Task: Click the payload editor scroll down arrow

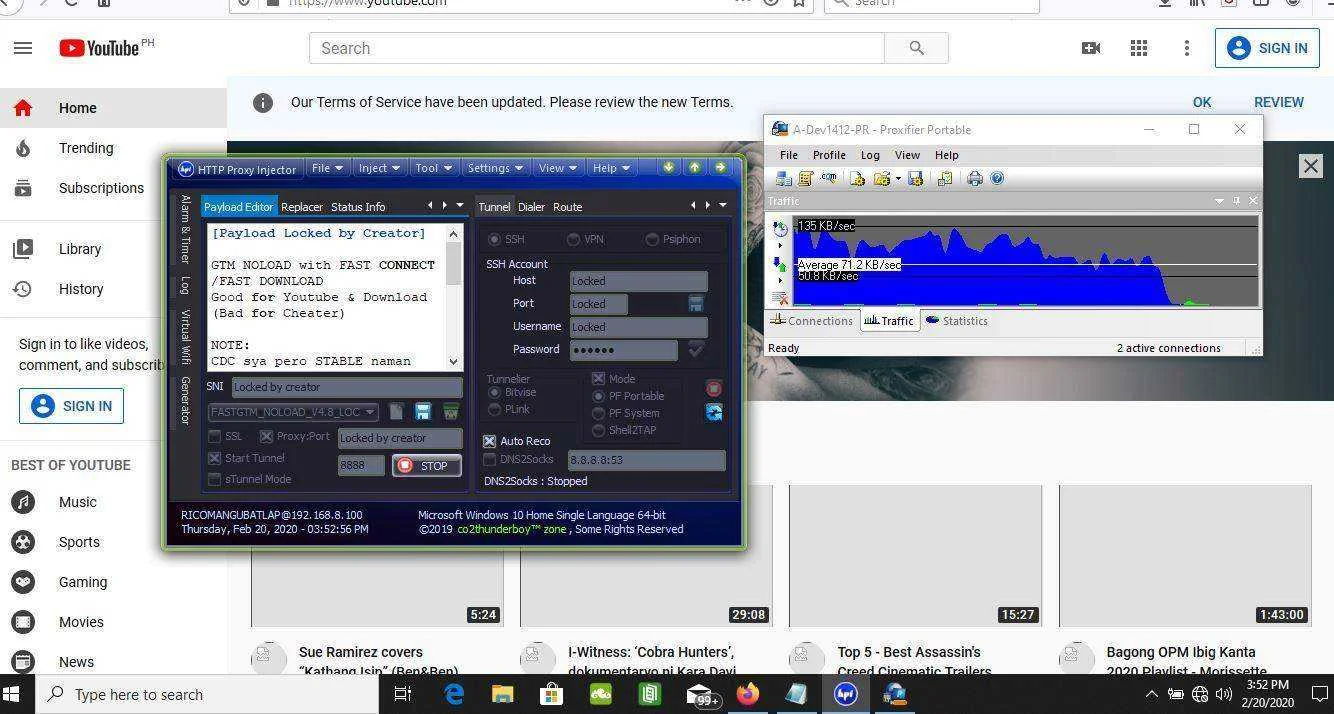Action: 453,361
